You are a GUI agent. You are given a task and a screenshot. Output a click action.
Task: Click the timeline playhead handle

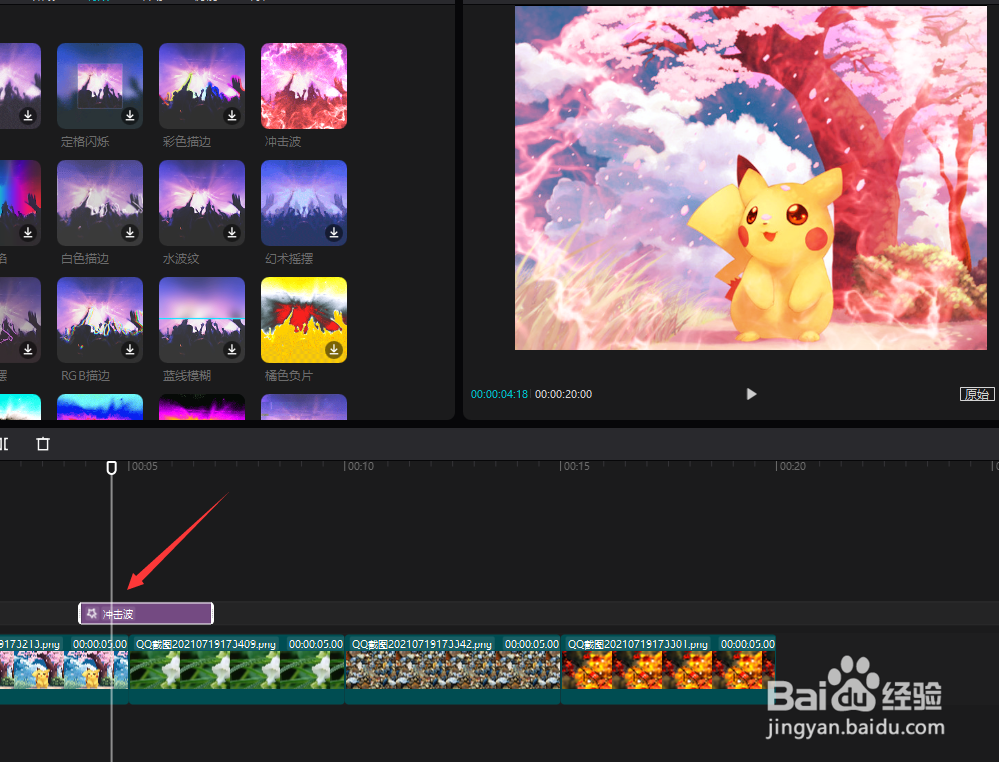point(111,468)
